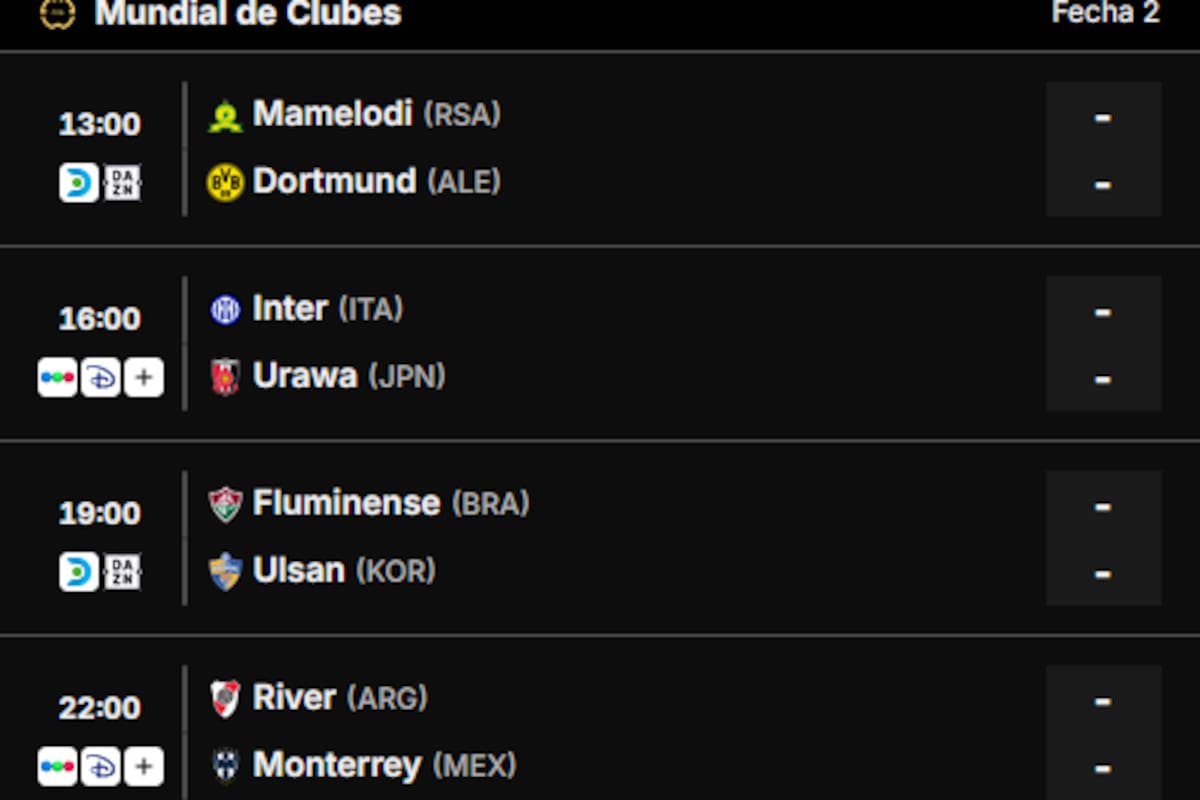Image resolution: width=1200 pixels, height=800 pixels.
Task: Open the River vs Monterrey match via 22:00
Action: click(102, 708)
